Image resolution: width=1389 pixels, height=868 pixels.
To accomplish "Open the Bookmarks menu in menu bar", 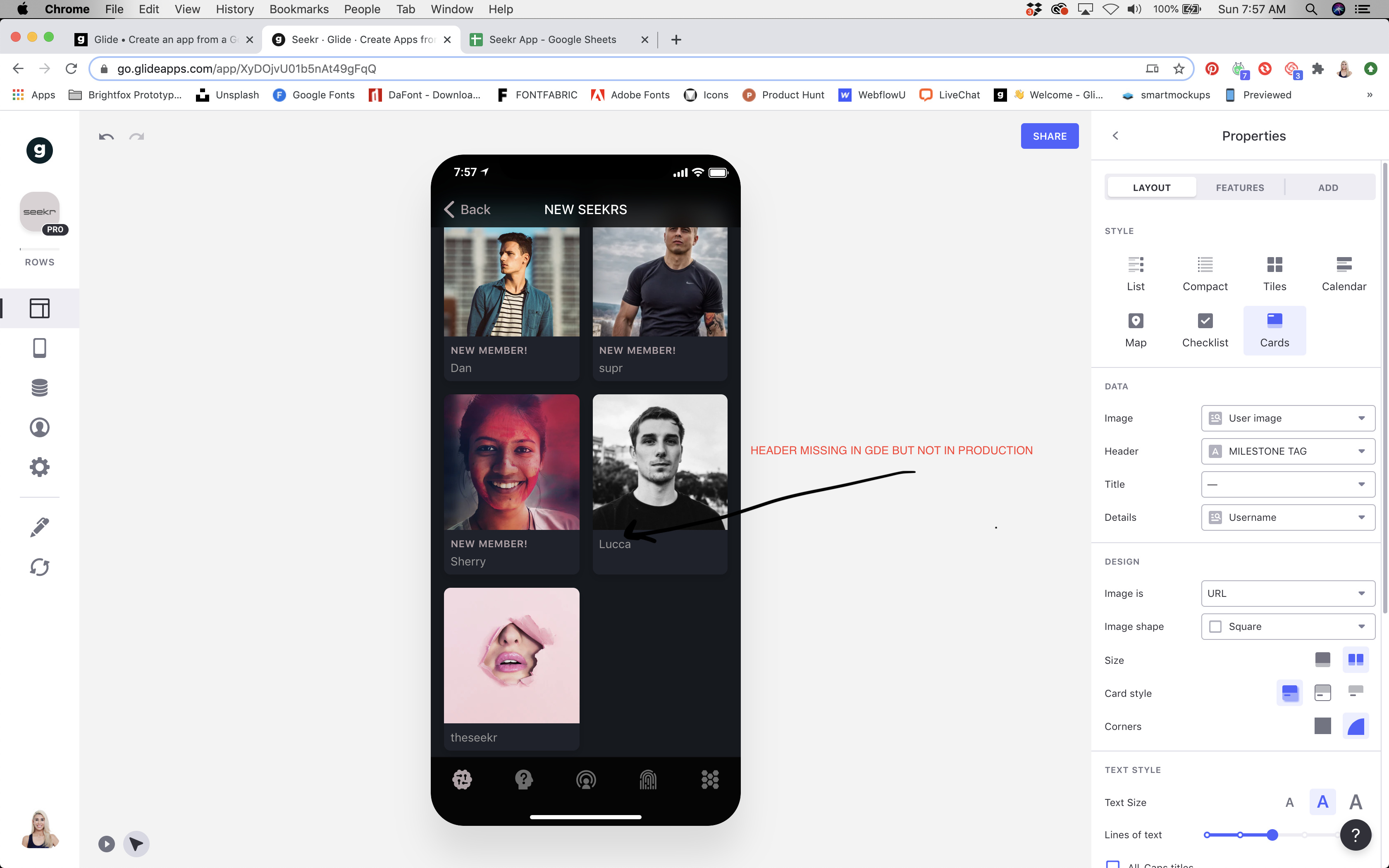I will pos(298,9).
